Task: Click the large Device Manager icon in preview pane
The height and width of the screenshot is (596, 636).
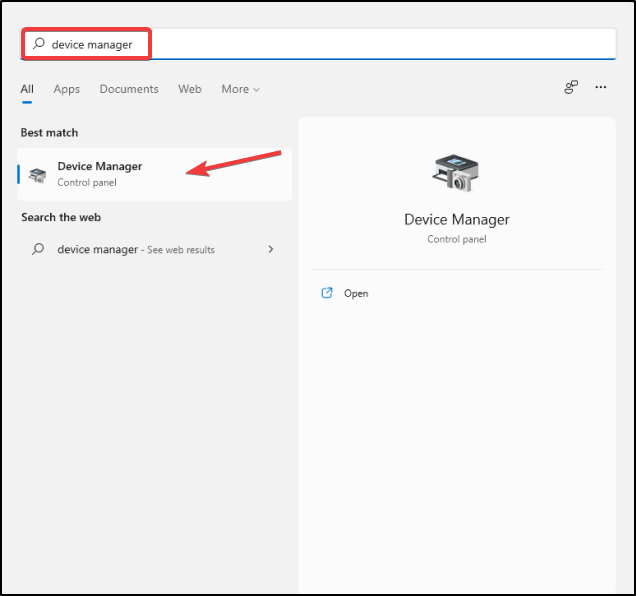Action: tap(456, 173)
